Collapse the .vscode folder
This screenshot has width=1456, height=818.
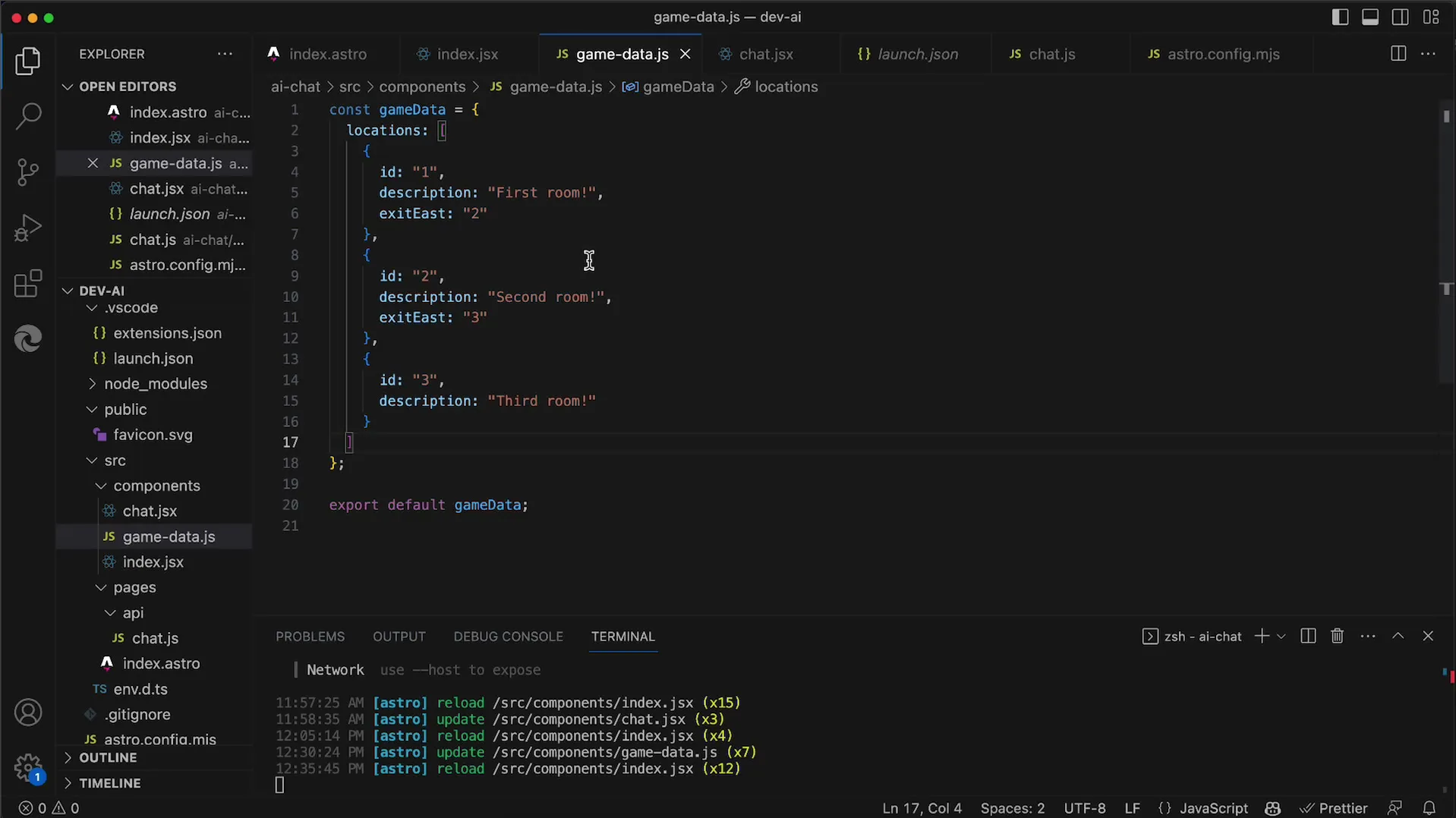(x=131, y=308)
